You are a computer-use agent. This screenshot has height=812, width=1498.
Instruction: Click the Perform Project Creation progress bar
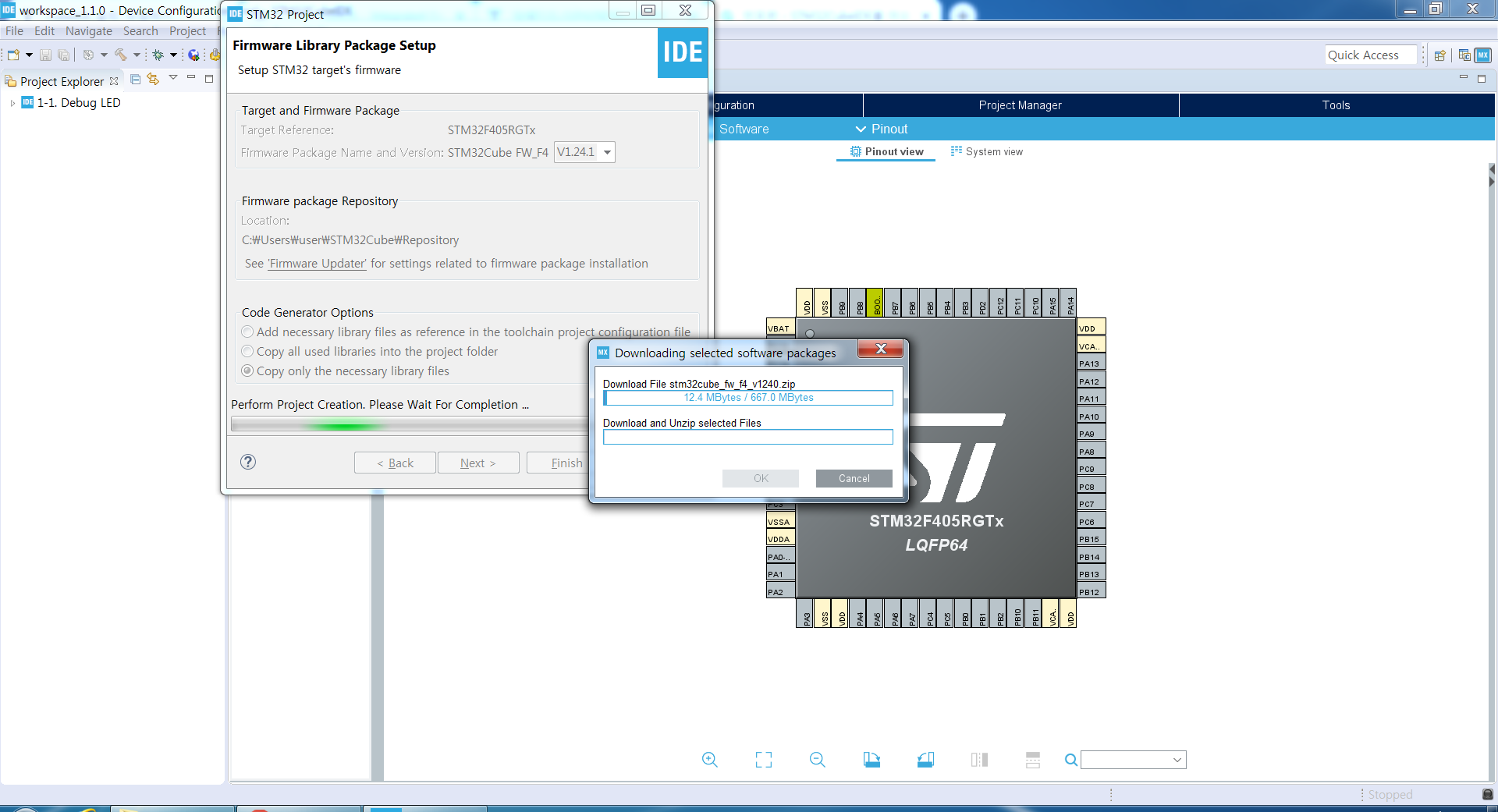(x=410, y=424)
